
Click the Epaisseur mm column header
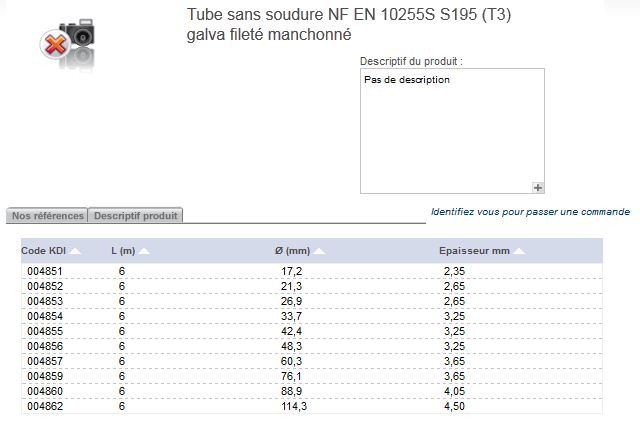(474, 251)
